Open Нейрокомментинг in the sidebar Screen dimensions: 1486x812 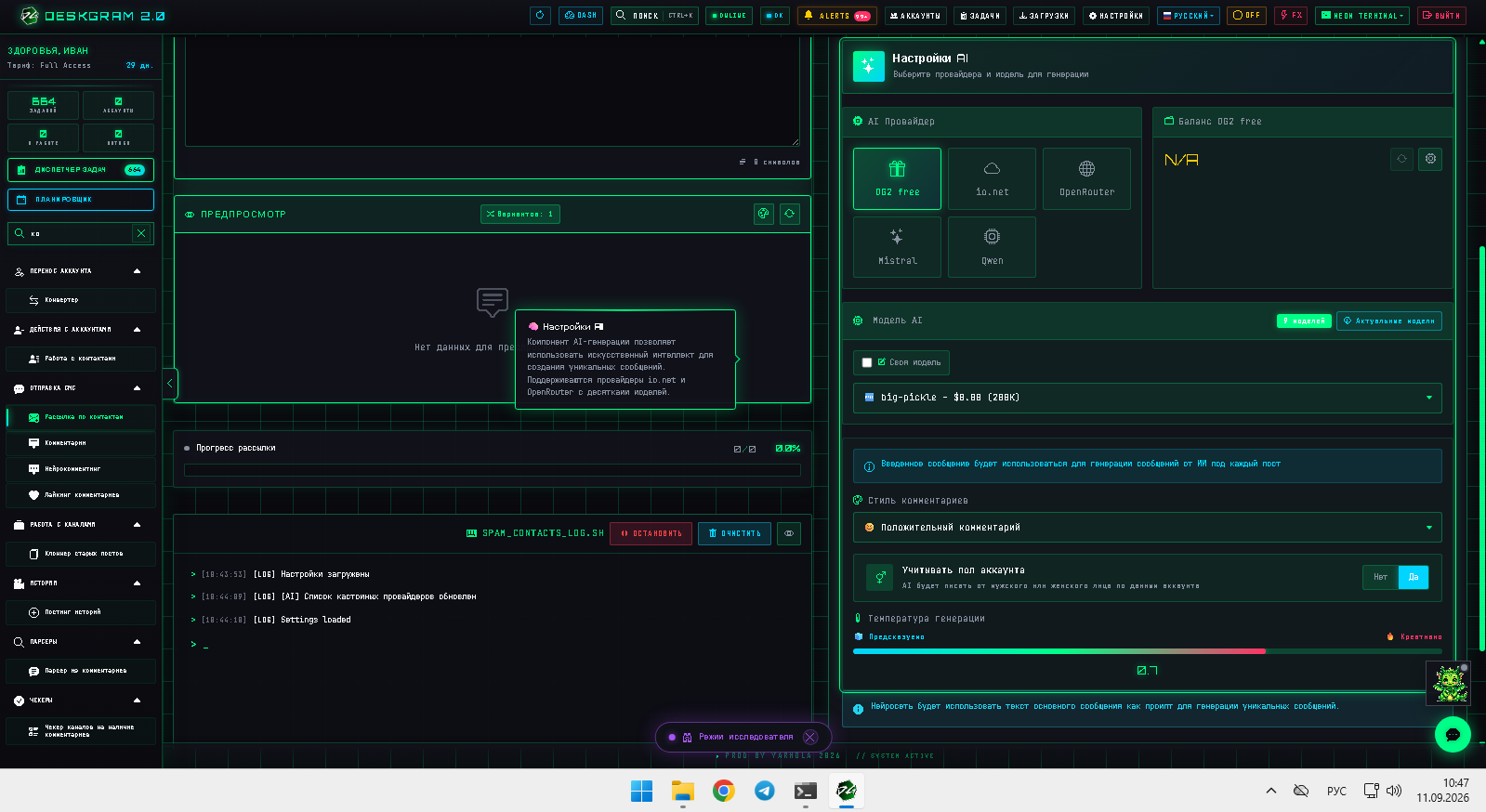point(81,469)
